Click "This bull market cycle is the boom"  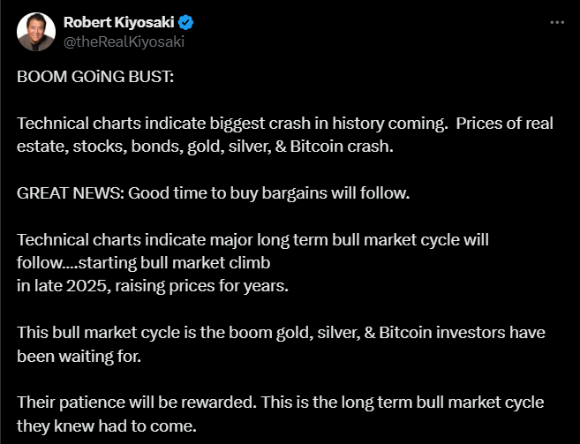(145, 333)
